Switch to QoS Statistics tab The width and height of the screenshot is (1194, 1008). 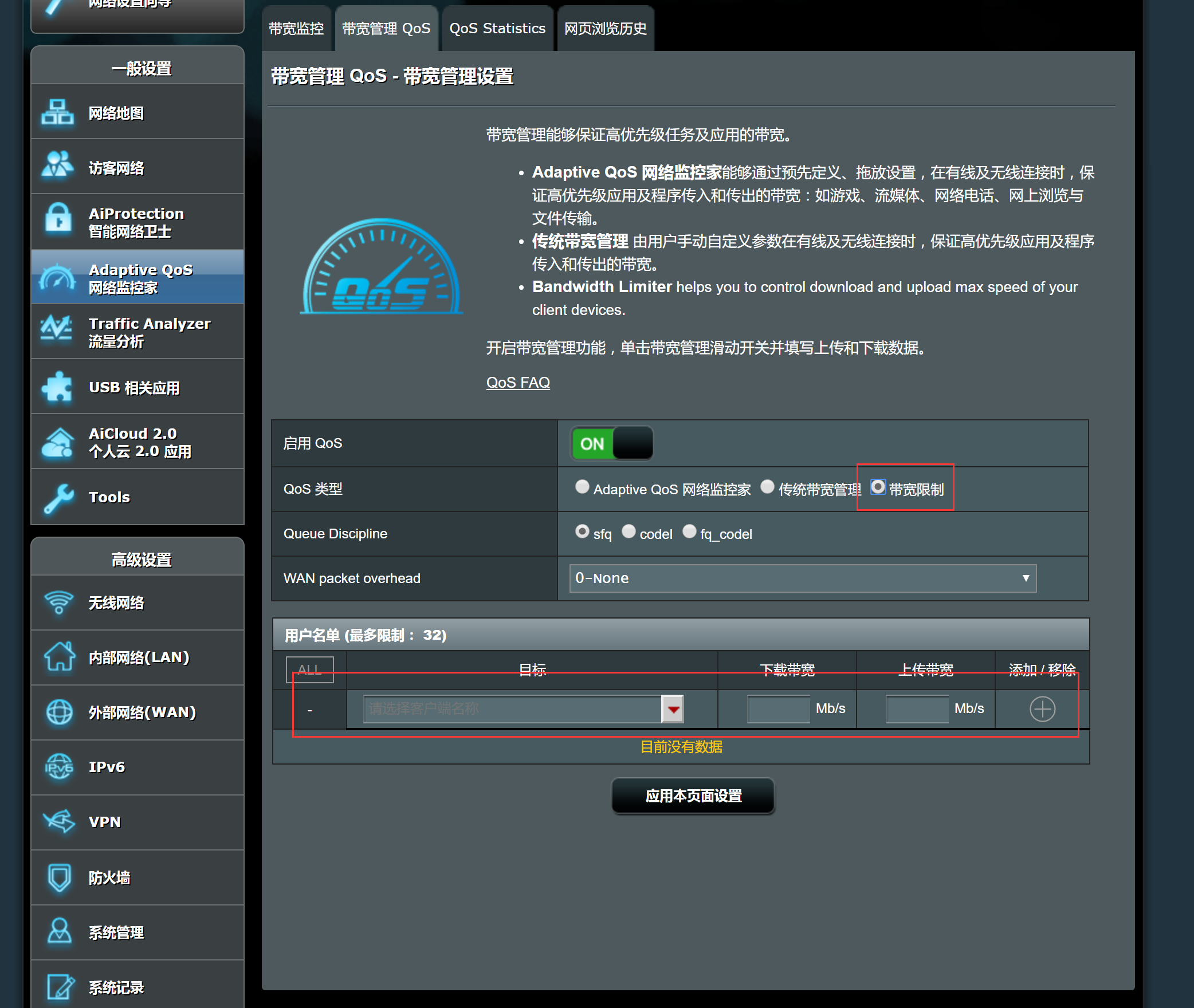coord(497,29)
